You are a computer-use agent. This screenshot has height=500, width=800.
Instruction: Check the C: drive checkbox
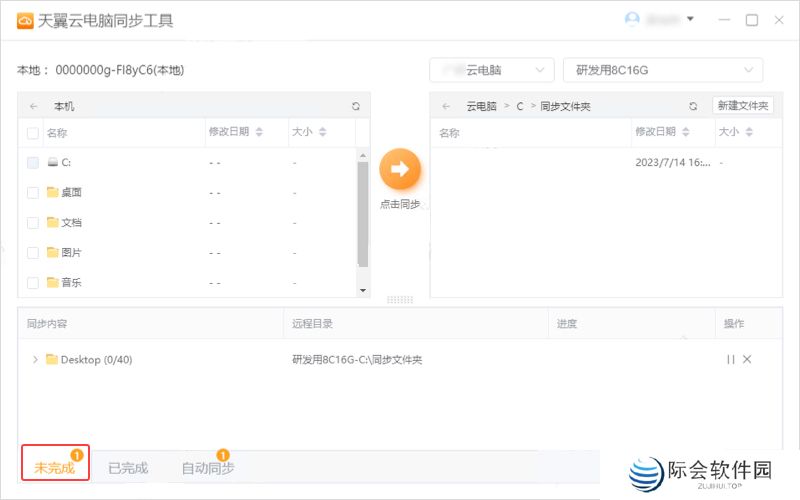[33, 163]
